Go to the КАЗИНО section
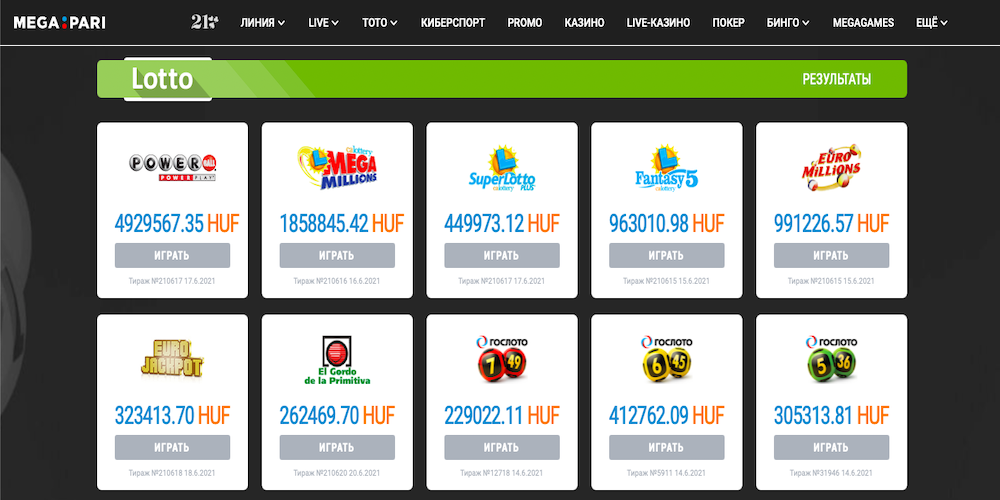The height and width of the screenshot is (500, 1000). click(584, 22)
